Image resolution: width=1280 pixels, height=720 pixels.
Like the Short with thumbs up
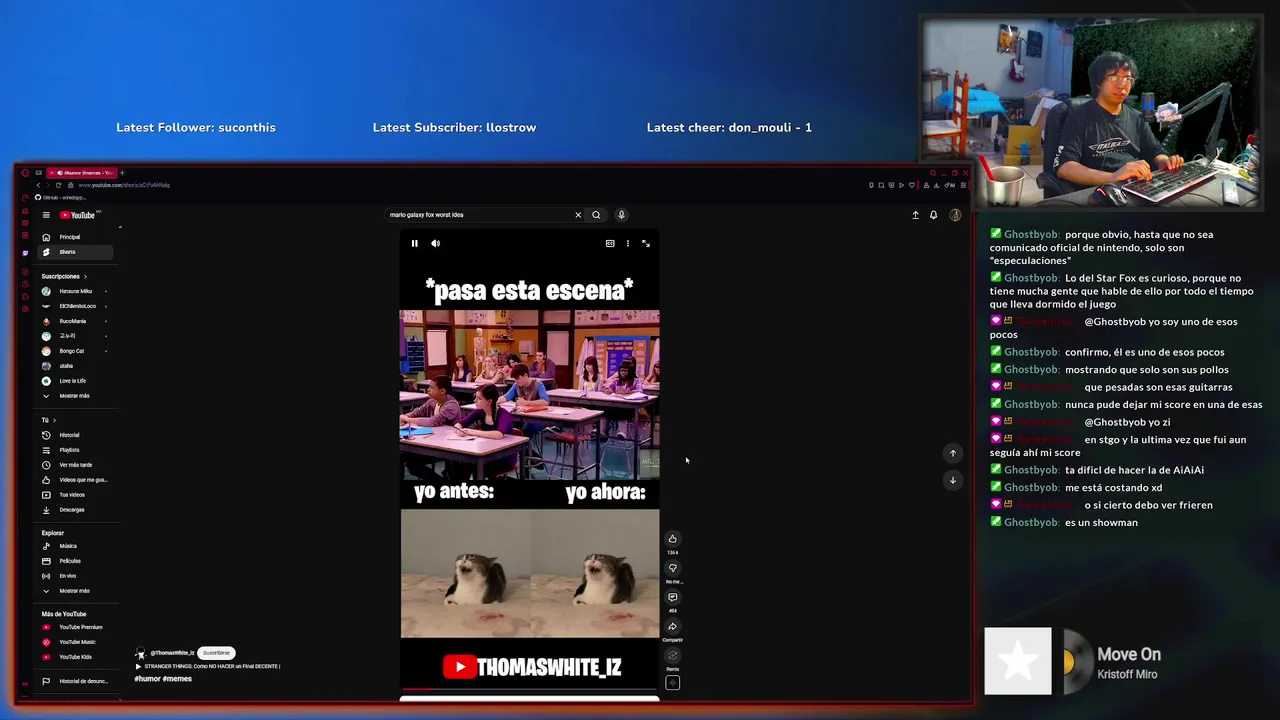[x=672, y=539]
